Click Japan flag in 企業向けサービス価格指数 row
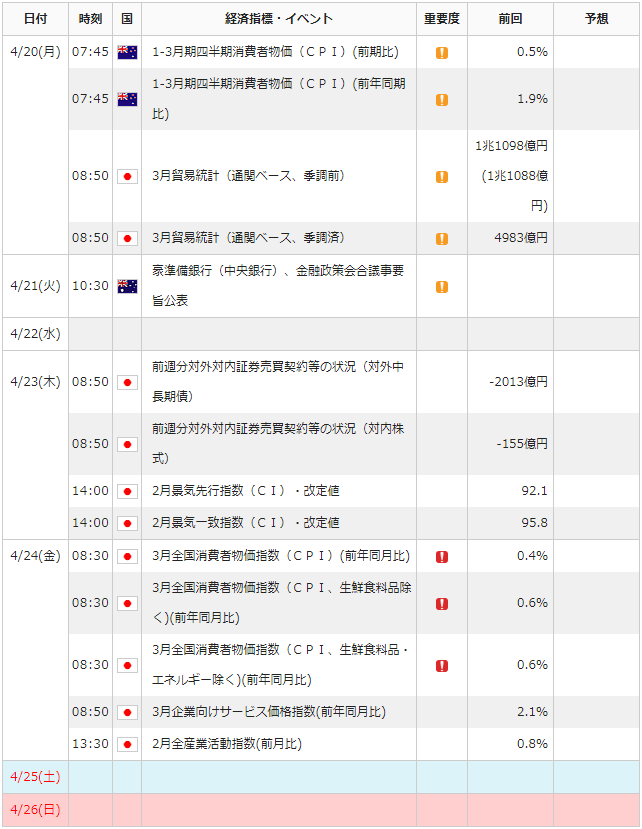This screenshot has height=829, width=642. (127, 712)
